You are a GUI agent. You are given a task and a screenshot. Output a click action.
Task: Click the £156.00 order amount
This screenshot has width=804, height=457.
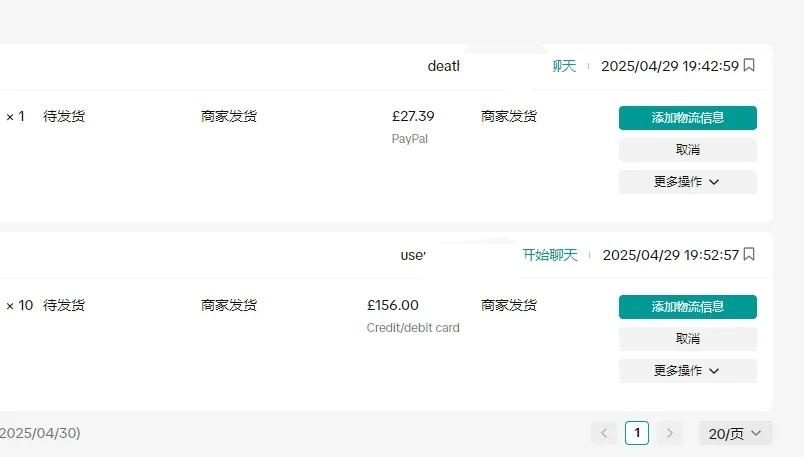coord(393,305)
